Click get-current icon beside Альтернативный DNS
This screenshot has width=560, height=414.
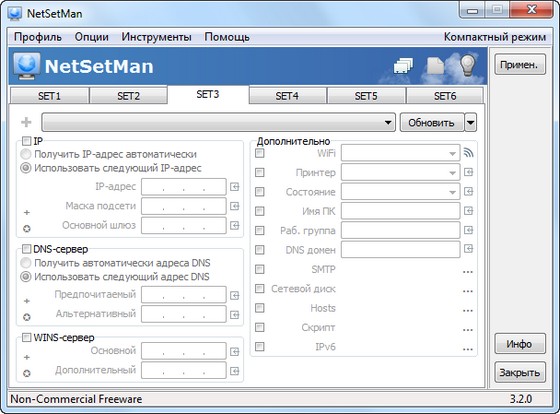tap(234, 315)
